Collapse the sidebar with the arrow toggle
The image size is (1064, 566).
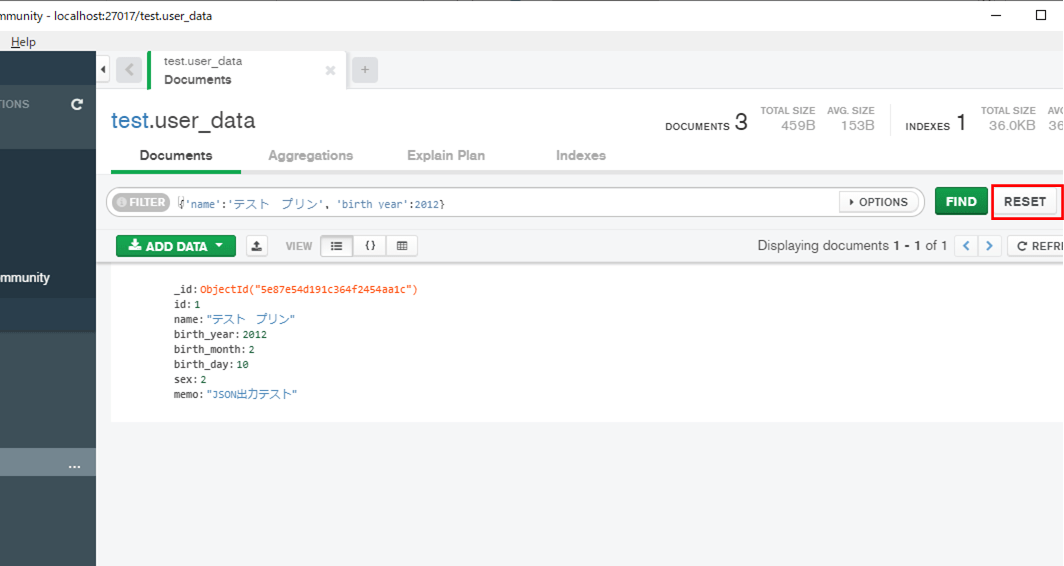103,69
